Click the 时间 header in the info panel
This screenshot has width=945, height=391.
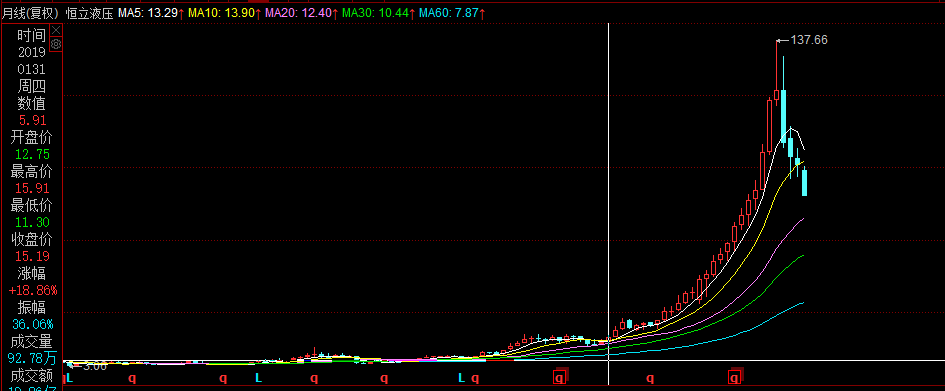pos(31,35)
